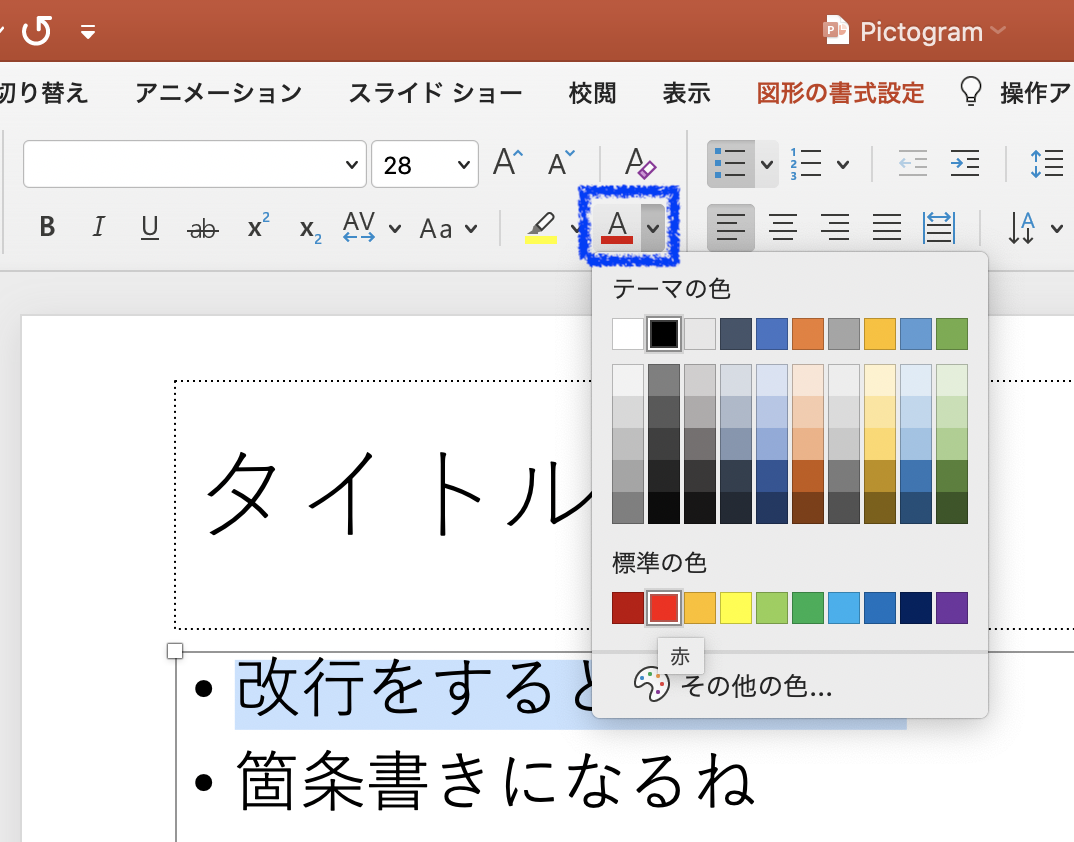Click the redo/repeat arrow icon

click(36, 31)
